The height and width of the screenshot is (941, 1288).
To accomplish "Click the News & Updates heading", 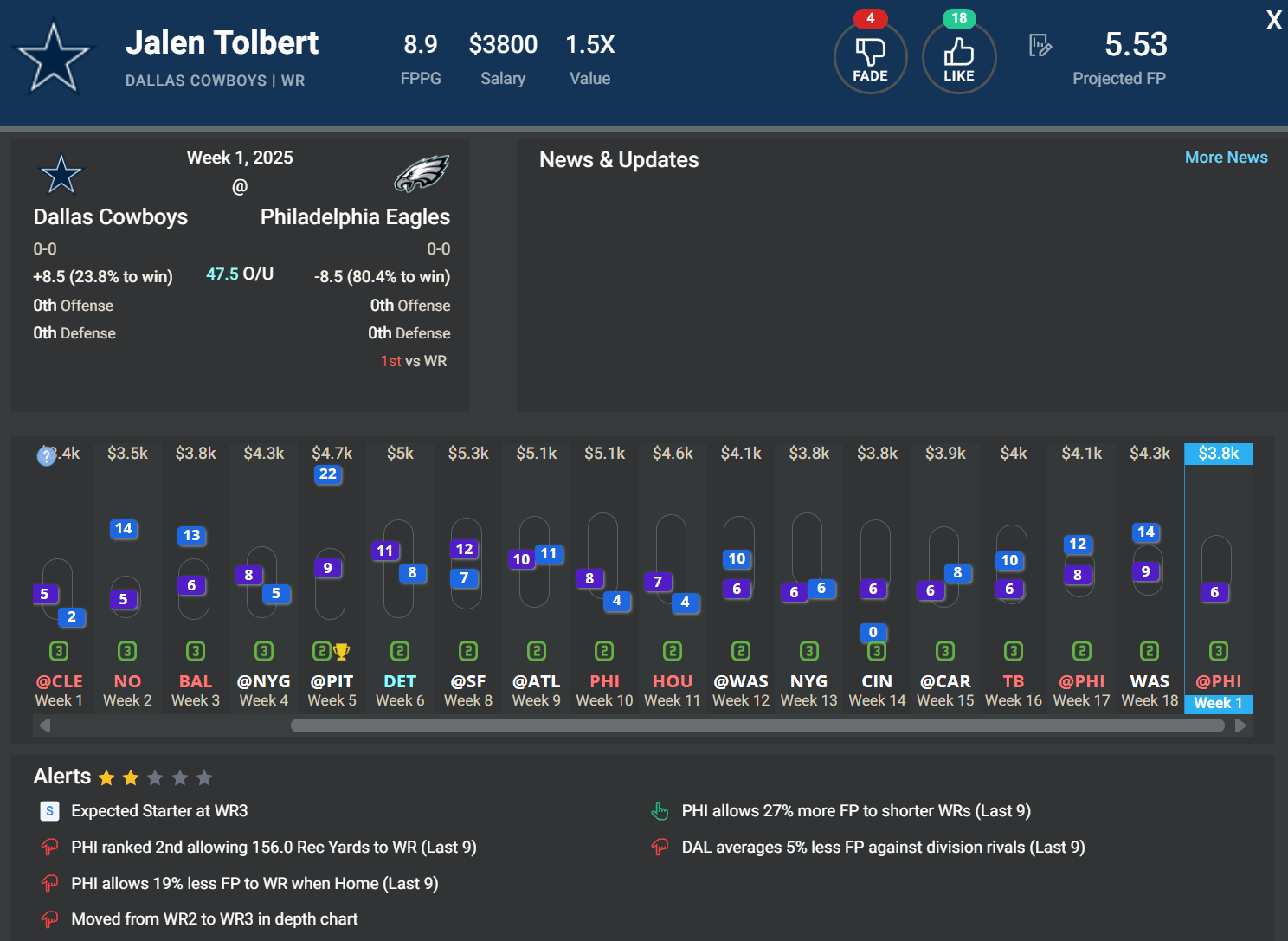I will (x=619, y=160).
